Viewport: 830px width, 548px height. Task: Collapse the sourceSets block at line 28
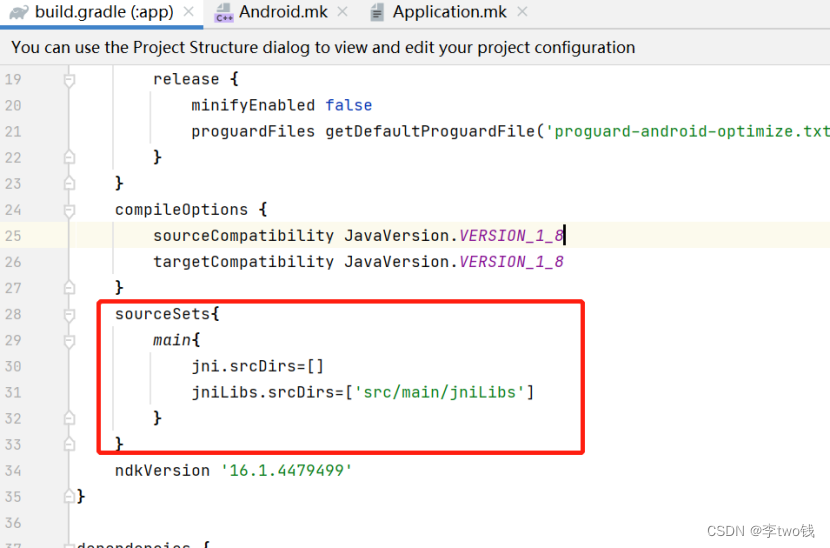[x=69, y=315]
